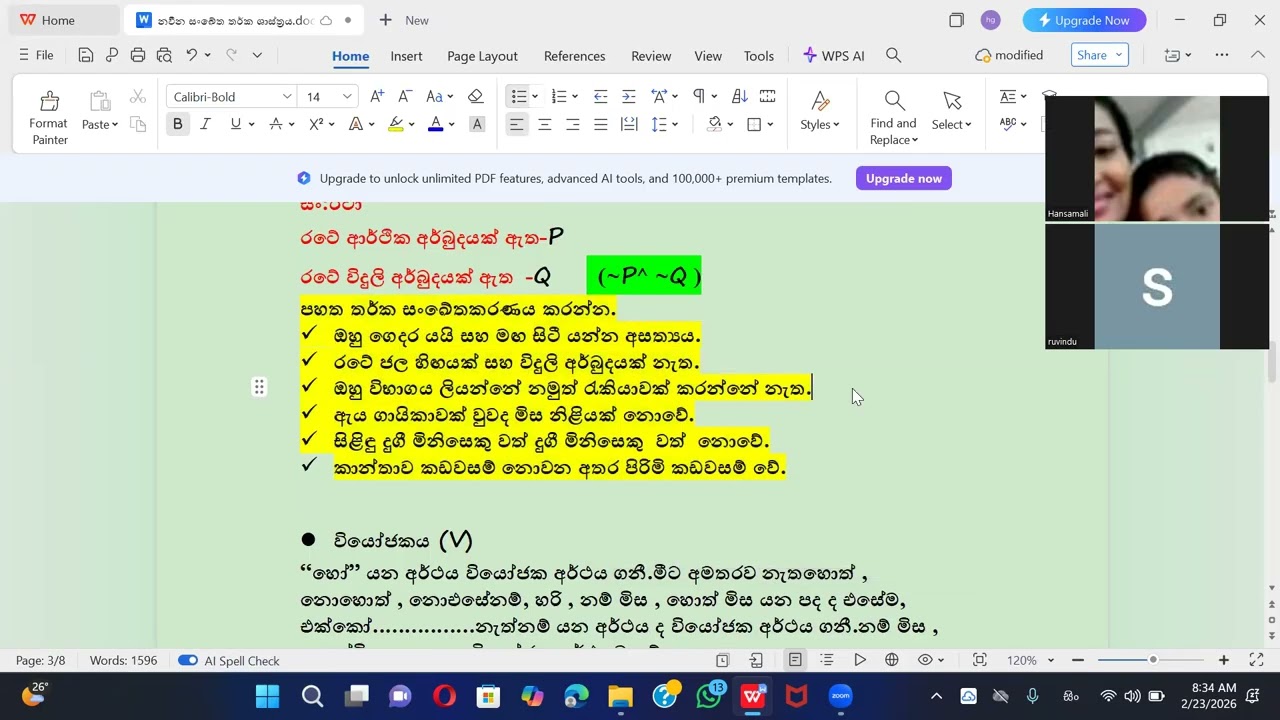
Task: Toggle Strikethrough formatting
Action: click(276, 124)
